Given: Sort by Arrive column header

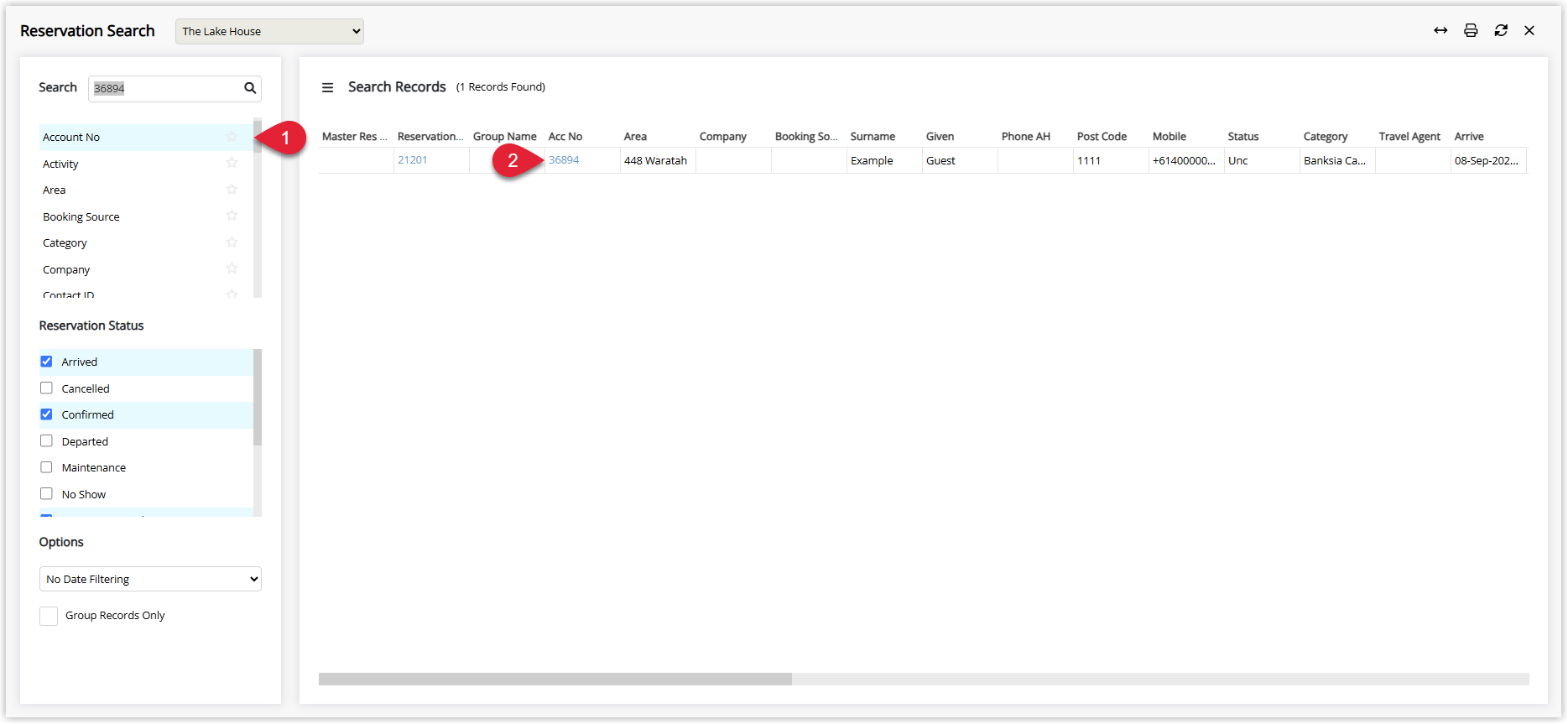Looking at the screenshot, I should tap(1469, 137).
